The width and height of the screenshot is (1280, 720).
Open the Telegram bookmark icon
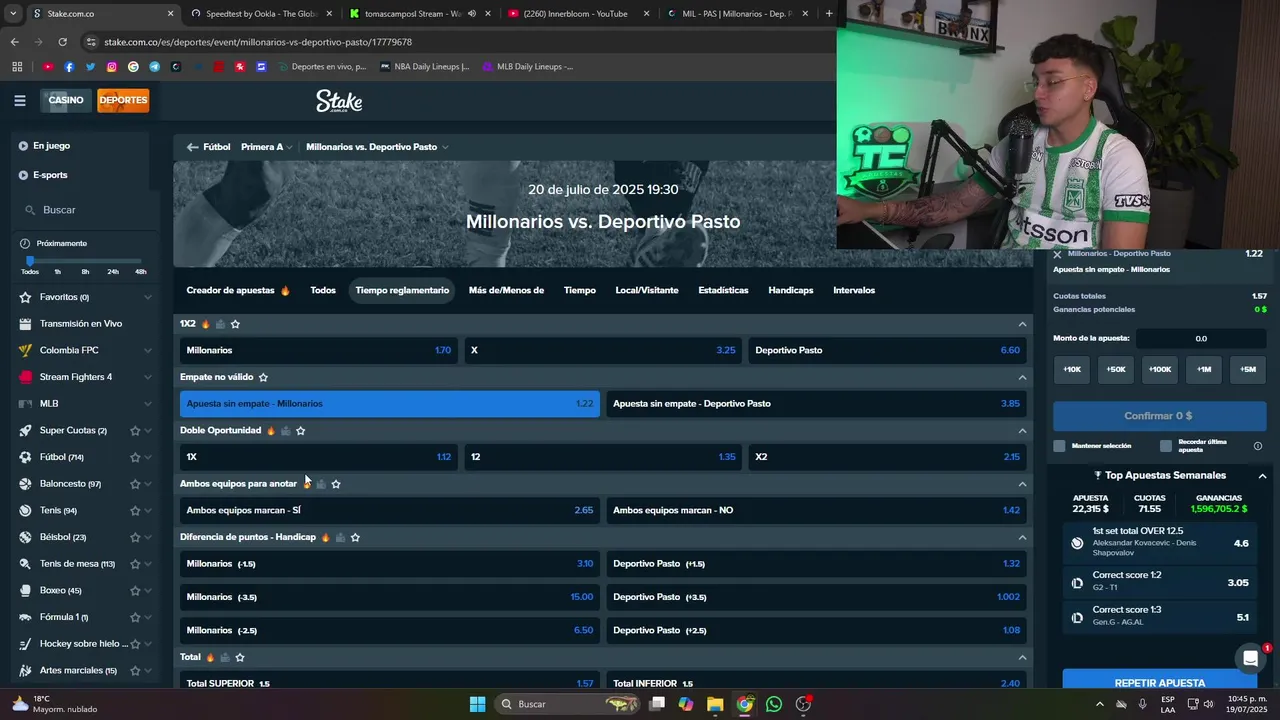coord(155,67)
